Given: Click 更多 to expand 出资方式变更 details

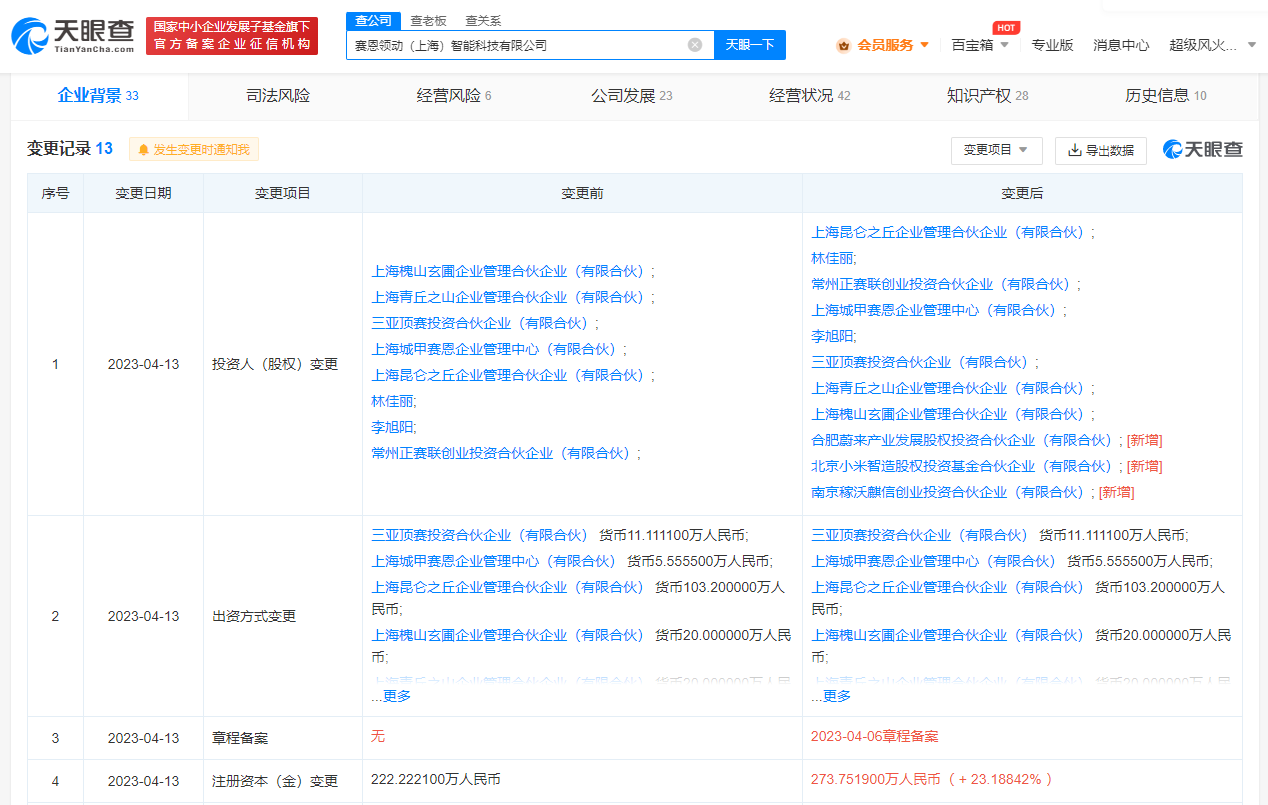Looking at the screenshot, I should click(x=397, y=694).
